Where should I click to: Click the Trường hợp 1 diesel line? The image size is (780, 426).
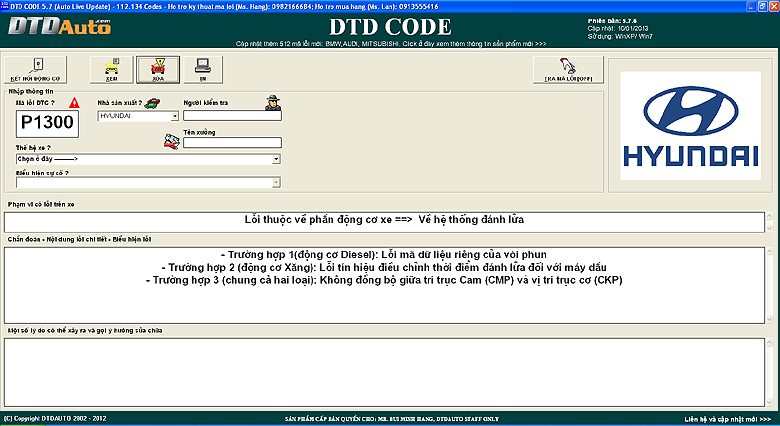[x=384, y=254]
